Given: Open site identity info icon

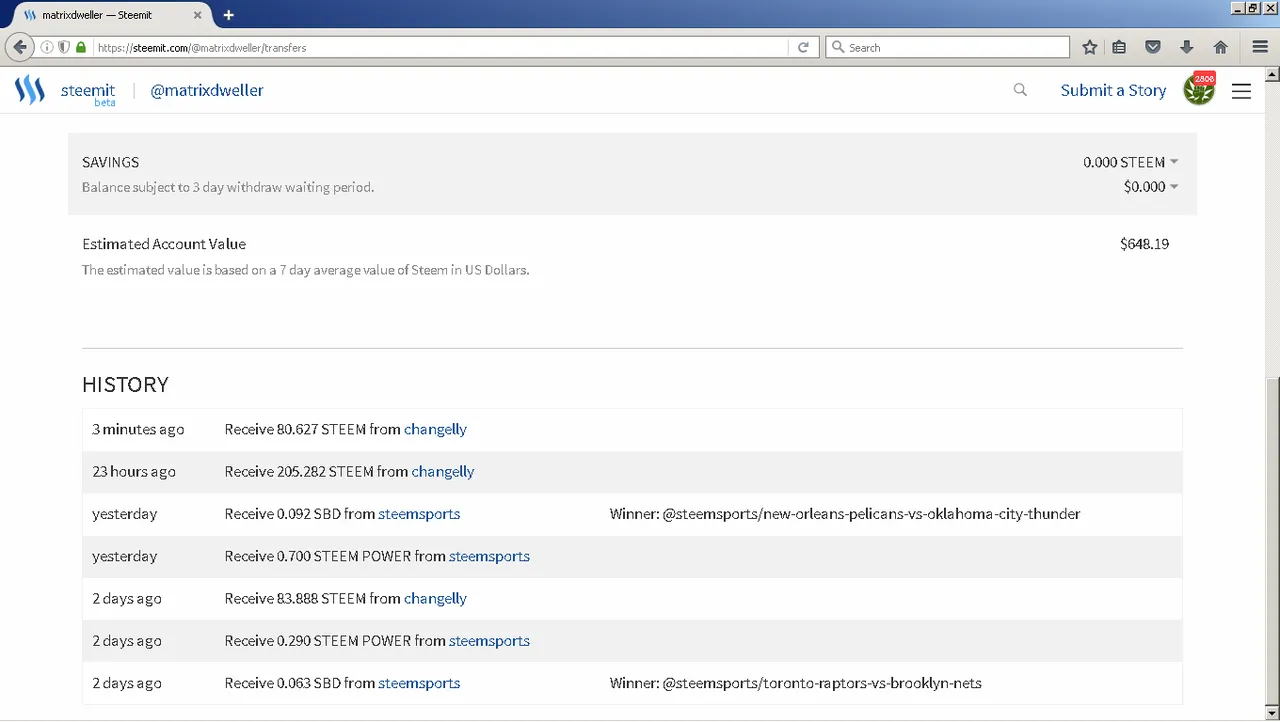Looking at the screenshot, I should tap(47, 47).
